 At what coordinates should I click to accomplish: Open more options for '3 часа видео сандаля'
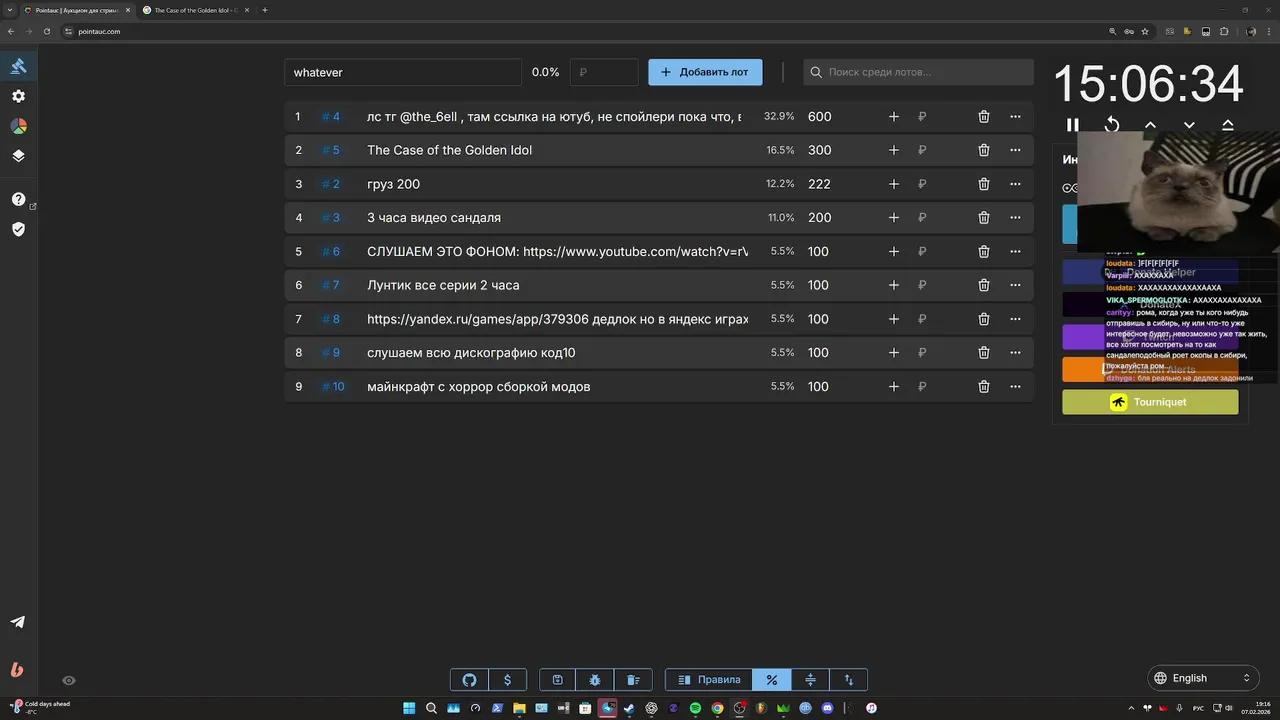[x=1015, y=218]
